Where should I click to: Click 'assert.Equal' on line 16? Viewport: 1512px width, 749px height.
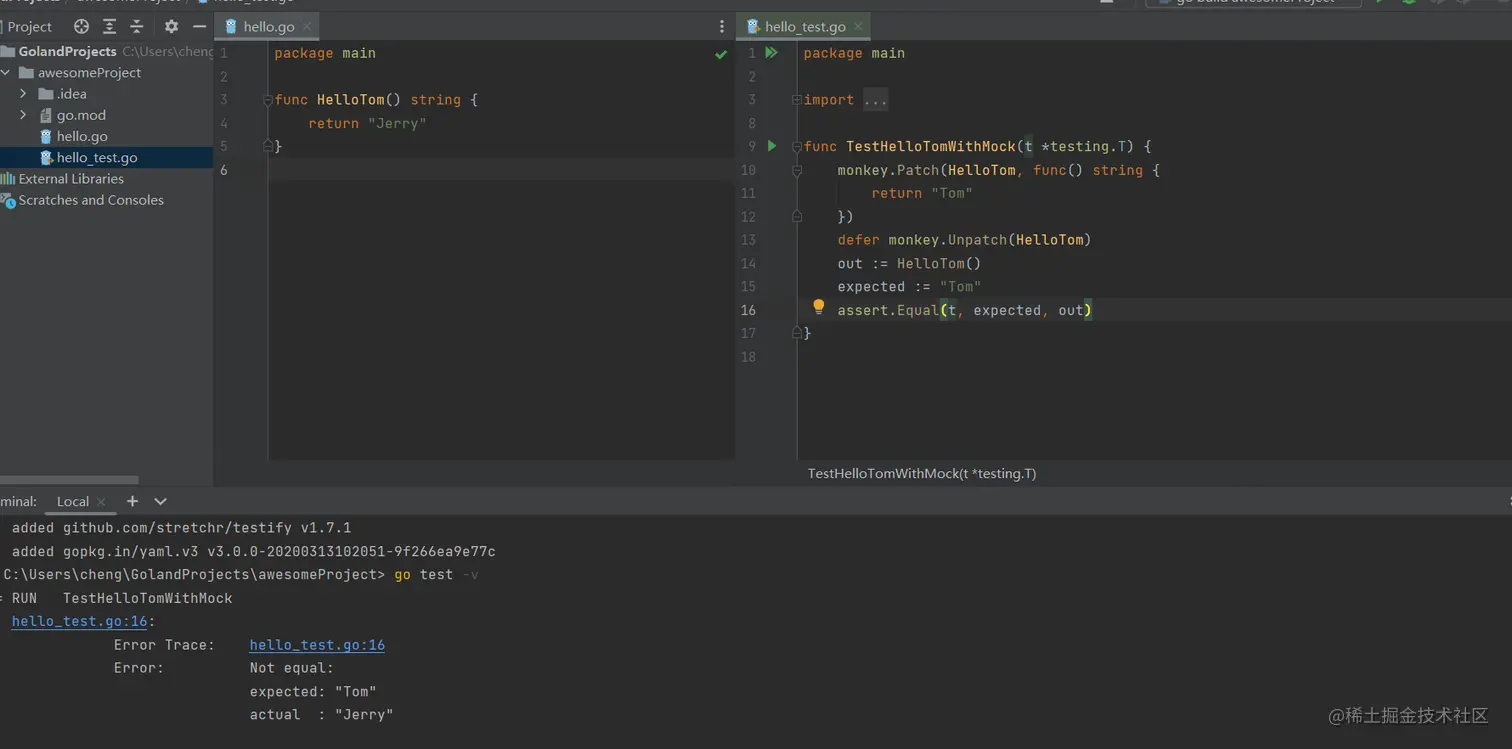[888, 311]
